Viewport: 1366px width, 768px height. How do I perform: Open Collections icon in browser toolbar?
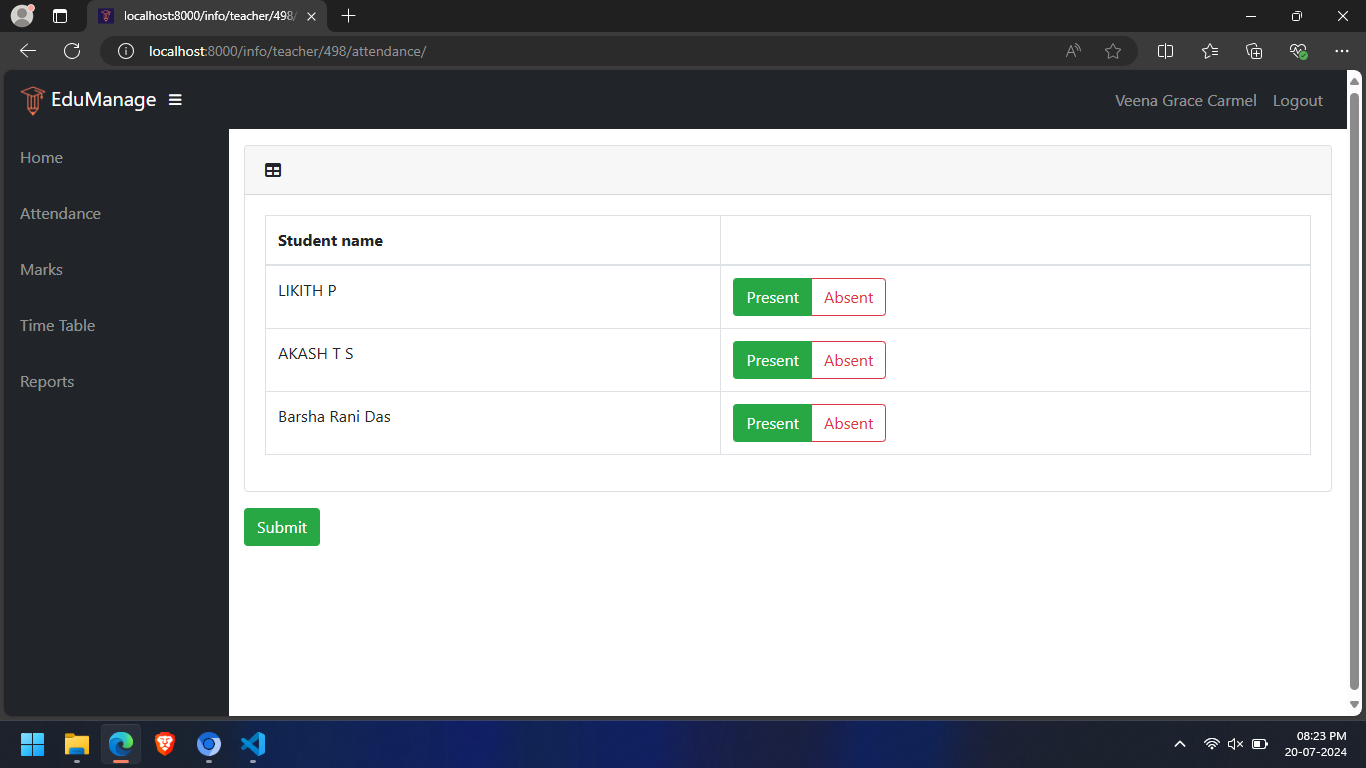point(1254,51)
